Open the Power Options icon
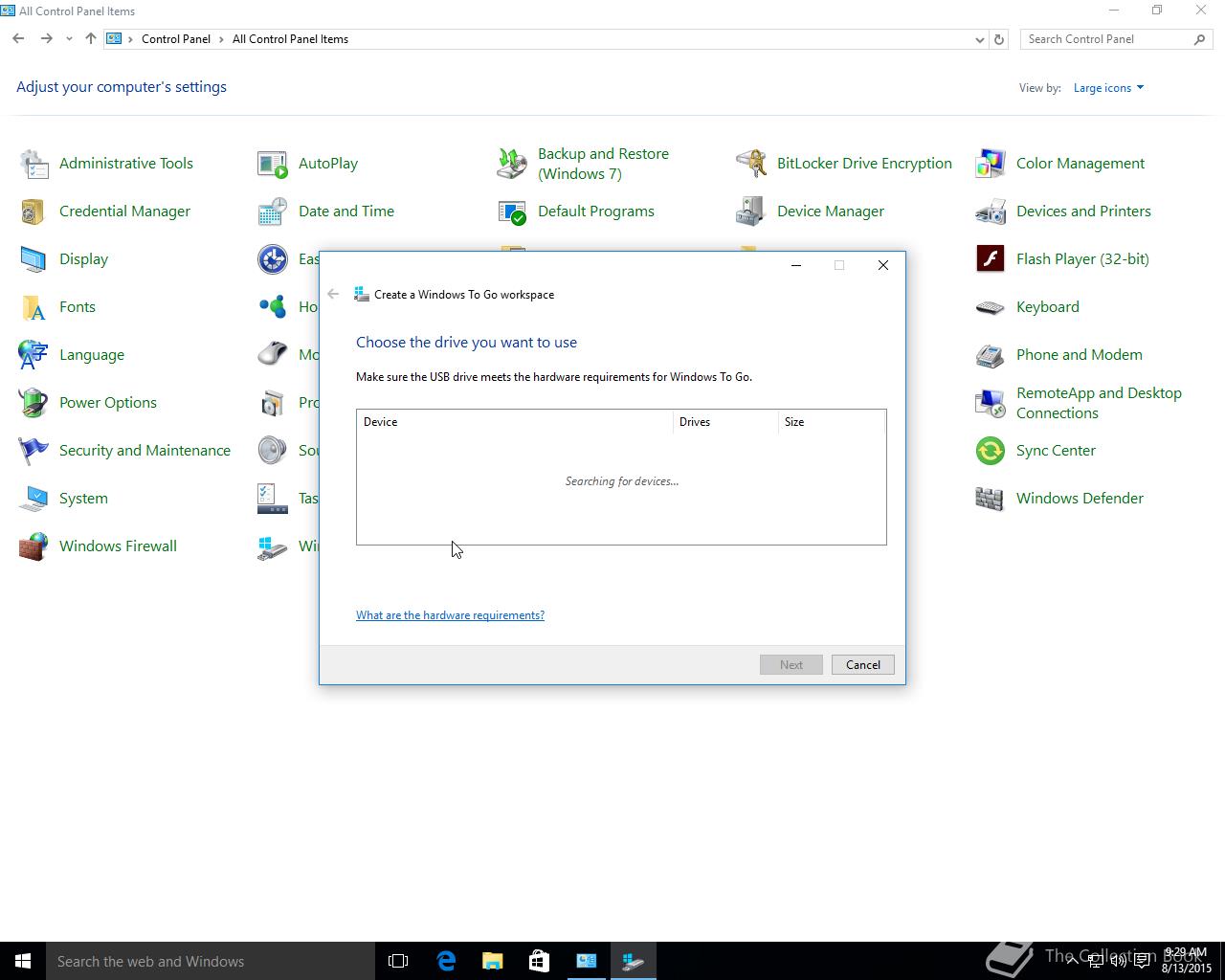 pyautogui.click(x=33, y=403)
